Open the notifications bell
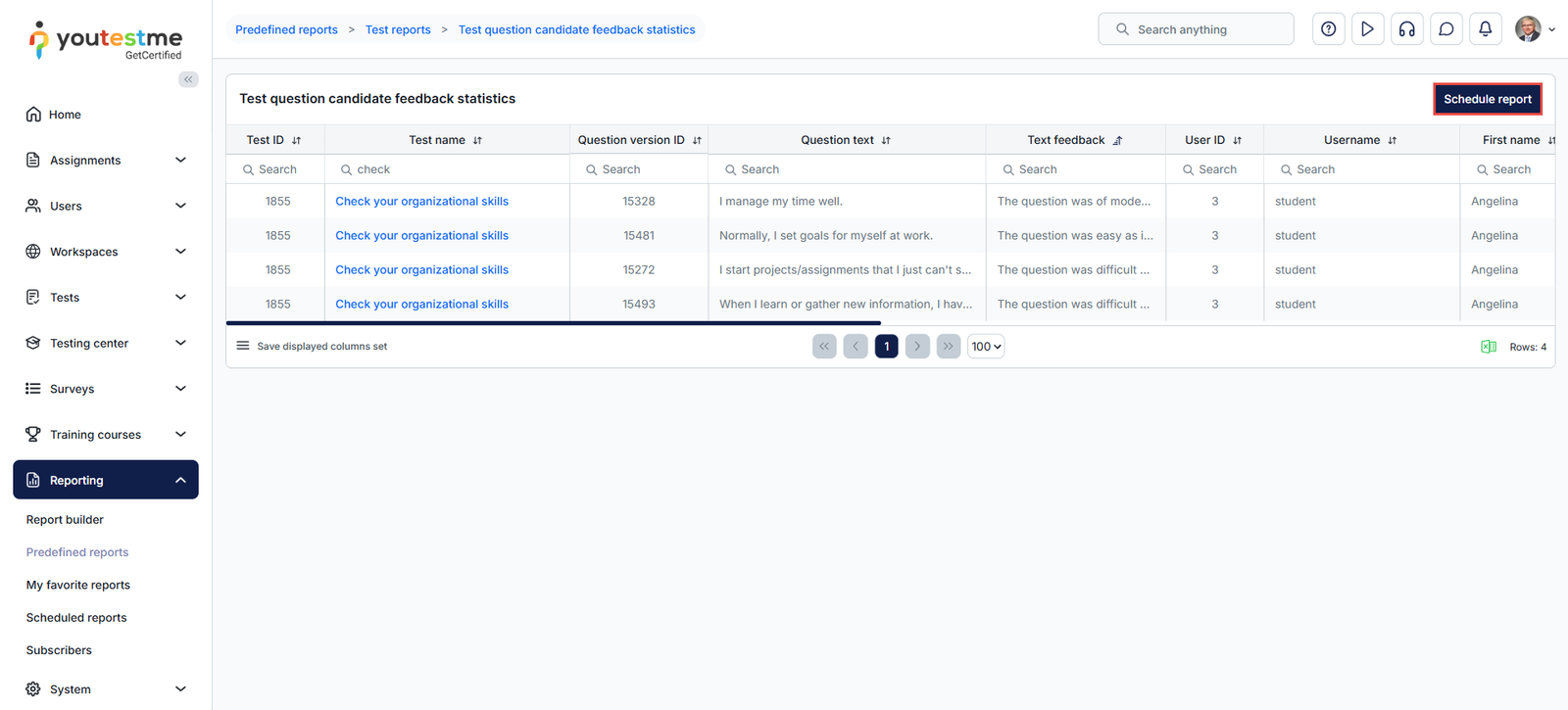 coord(1485,29)
